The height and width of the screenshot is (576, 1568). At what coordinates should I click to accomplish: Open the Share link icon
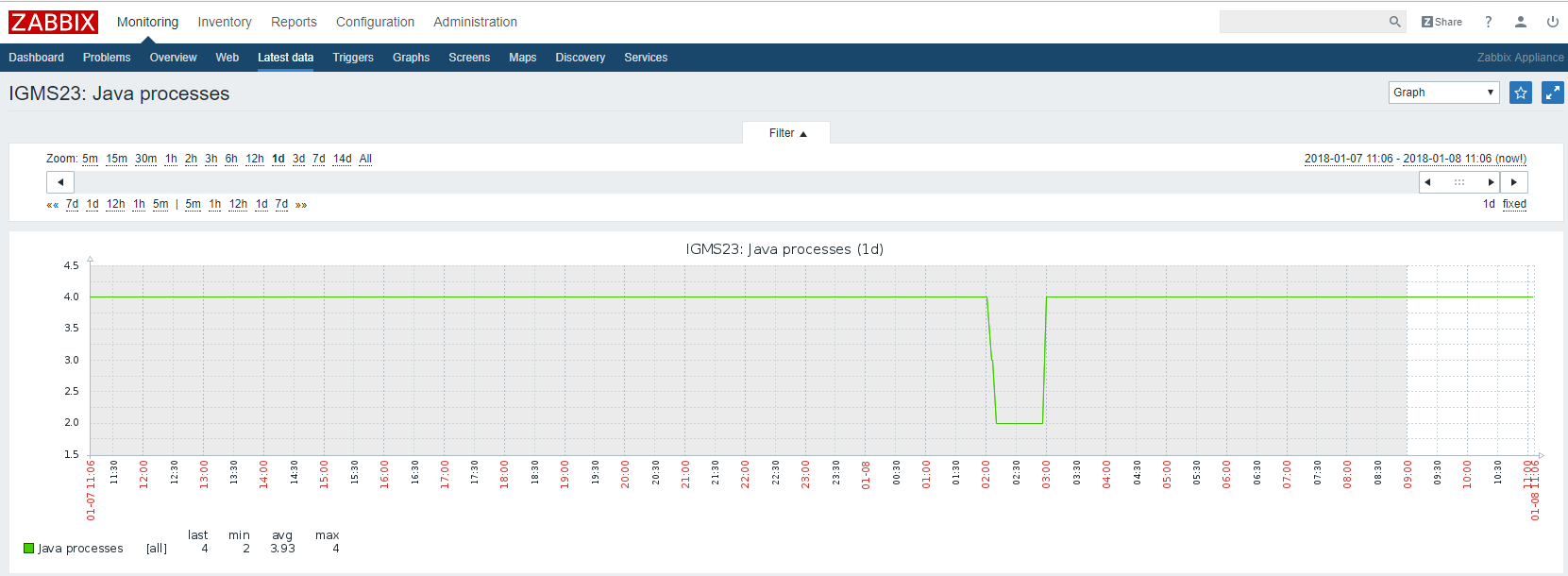click(1442, 22)
